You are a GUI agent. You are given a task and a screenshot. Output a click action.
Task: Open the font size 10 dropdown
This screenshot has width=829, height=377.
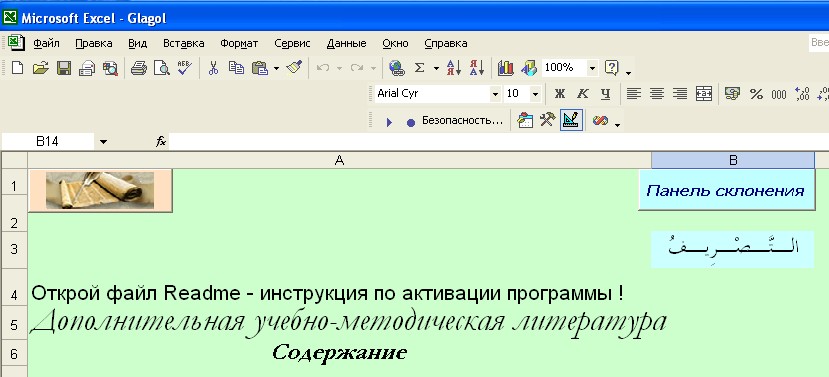(x=535, y=94)
